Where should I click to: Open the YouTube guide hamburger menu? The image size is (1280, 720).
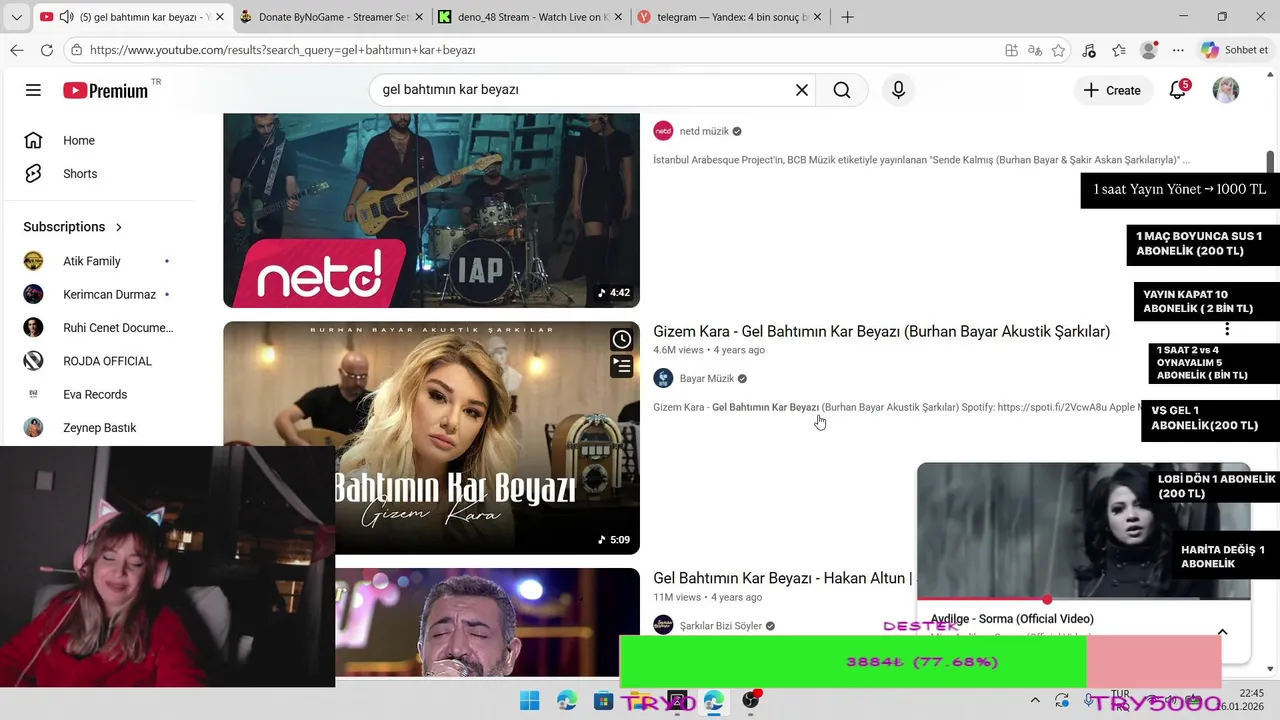pos(33,90)
